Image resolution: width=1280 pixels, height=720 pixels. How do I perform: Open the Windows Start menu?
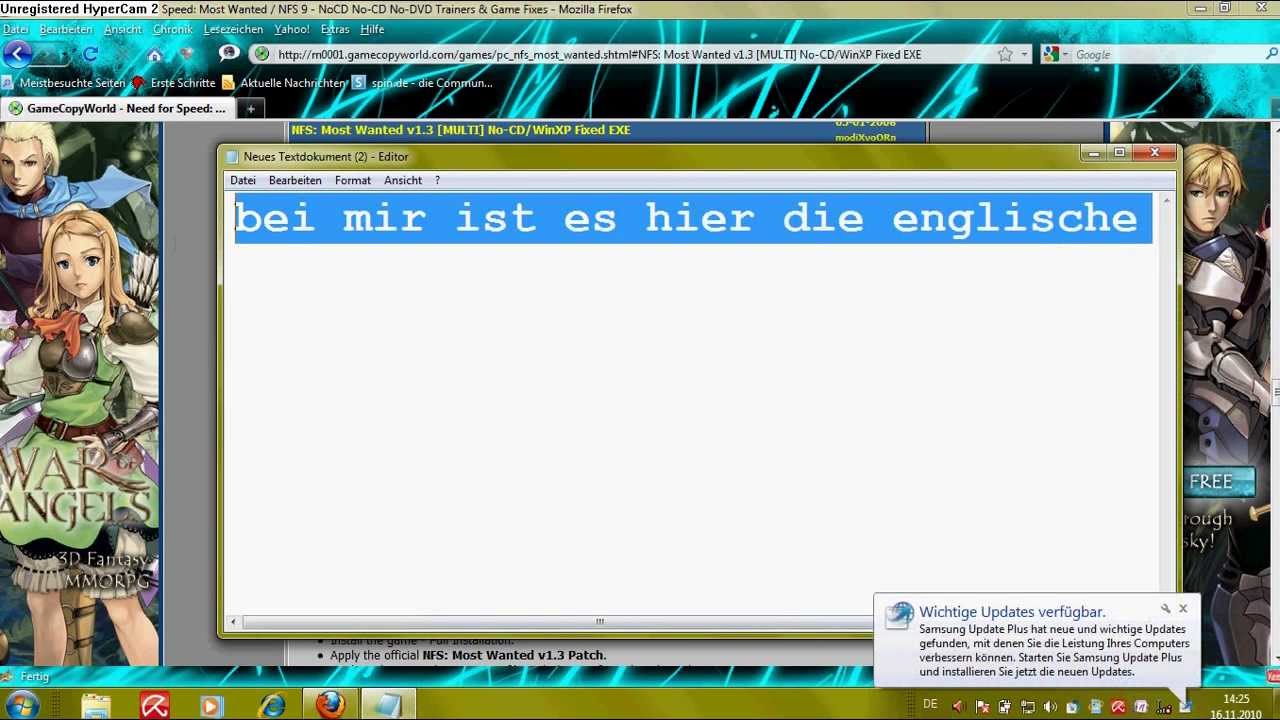click(20, 705)
